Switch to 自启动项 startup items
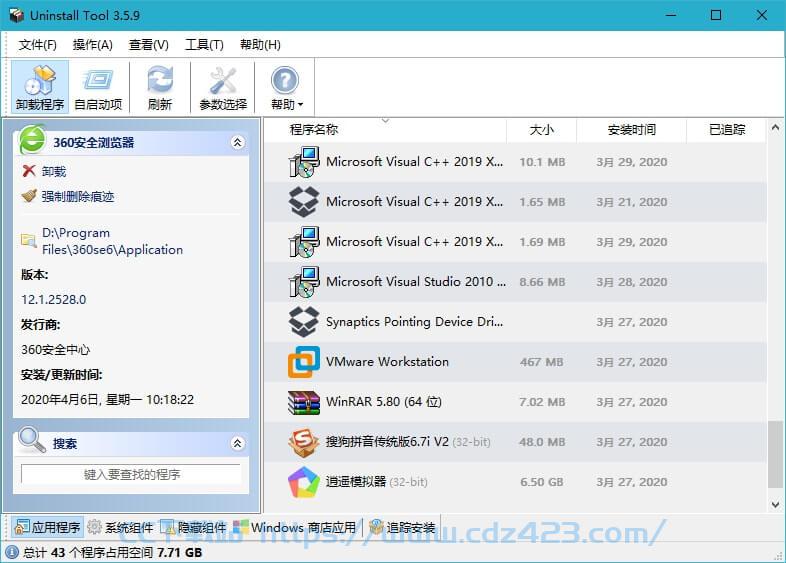 coord(98,87)
